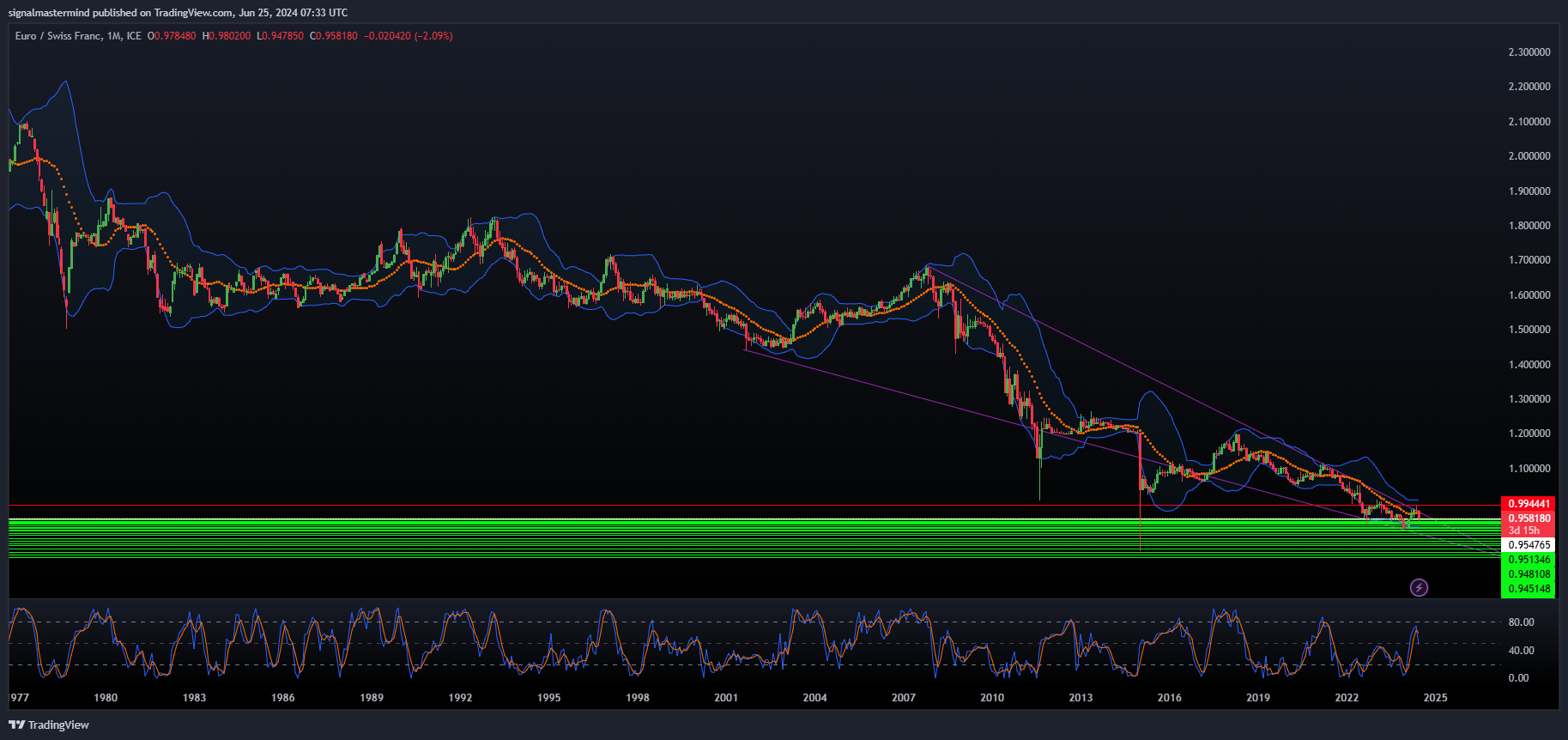Click the 2.200000 price axis label
Screen dimensions: 1568x740
coord(1529,87)
